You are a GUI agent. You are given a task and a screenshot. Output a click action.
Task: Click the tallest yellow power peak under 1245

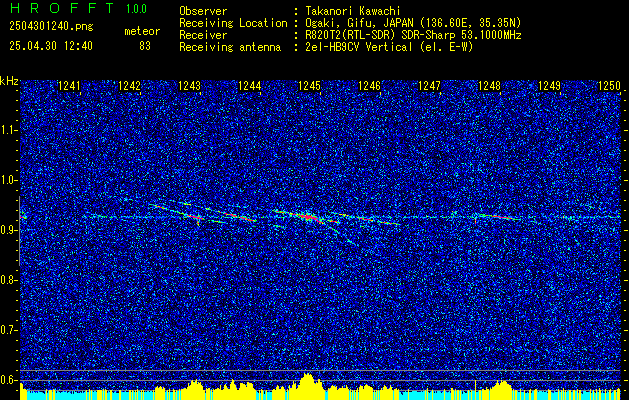coord(308,385)
